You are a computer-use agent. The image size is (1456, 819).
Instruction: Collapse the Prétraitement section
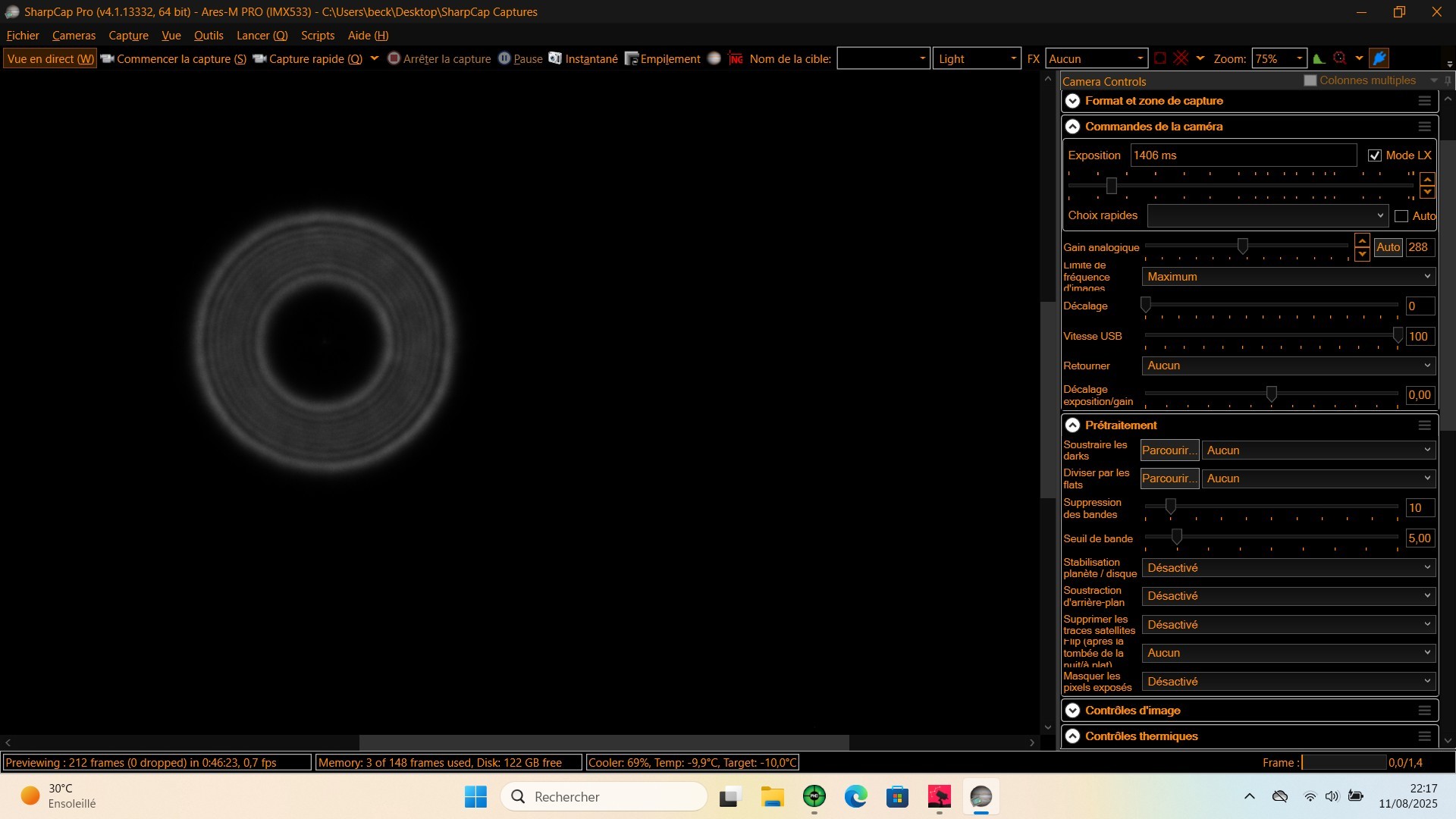coord(1072,425)
